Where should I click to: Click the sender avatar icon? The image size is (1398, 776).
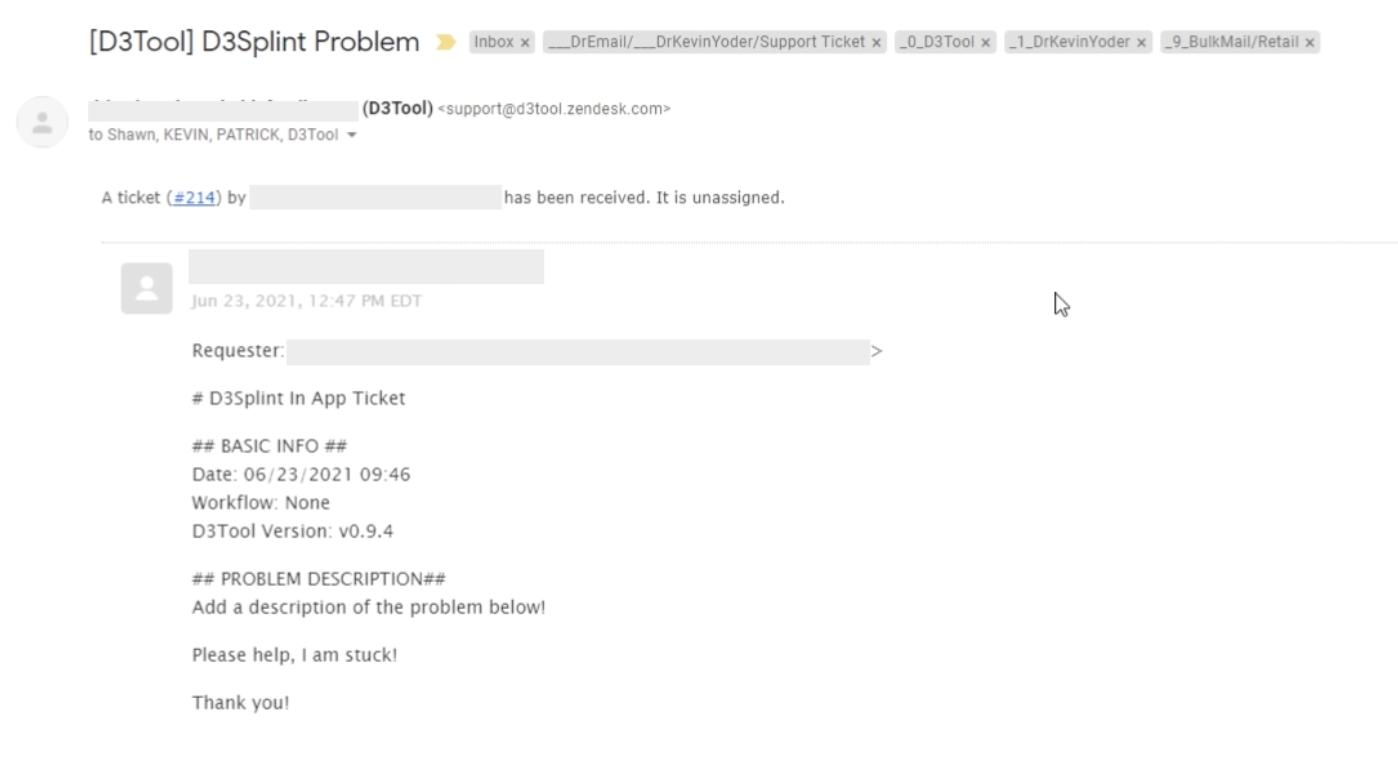[x=42, y=122]
